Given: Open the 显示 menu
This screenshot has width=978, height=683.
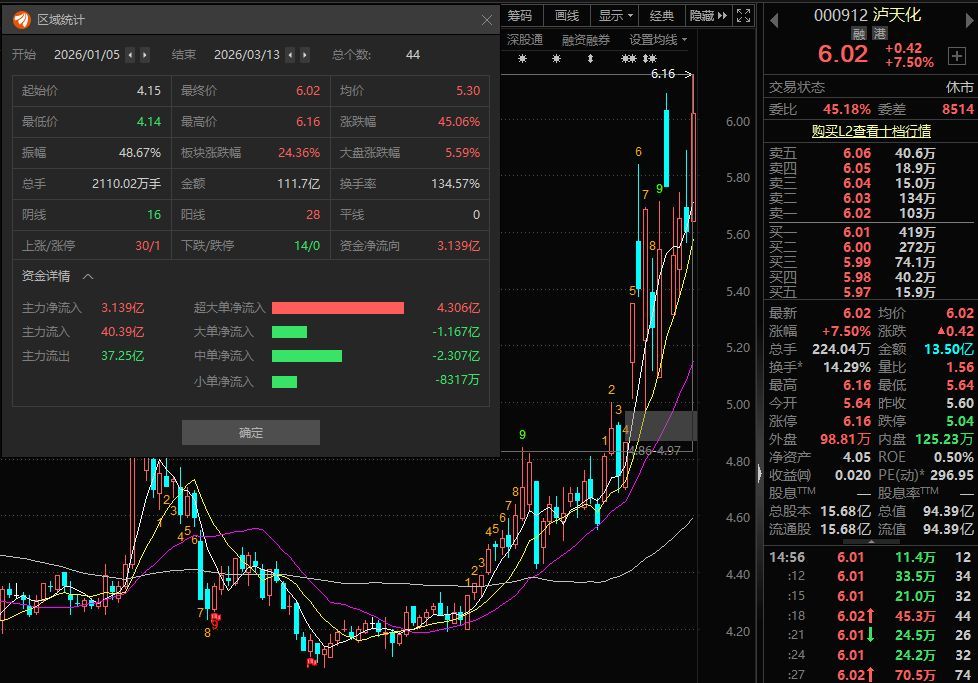Looking at the screenshot, I should click(x=613, y=15).
